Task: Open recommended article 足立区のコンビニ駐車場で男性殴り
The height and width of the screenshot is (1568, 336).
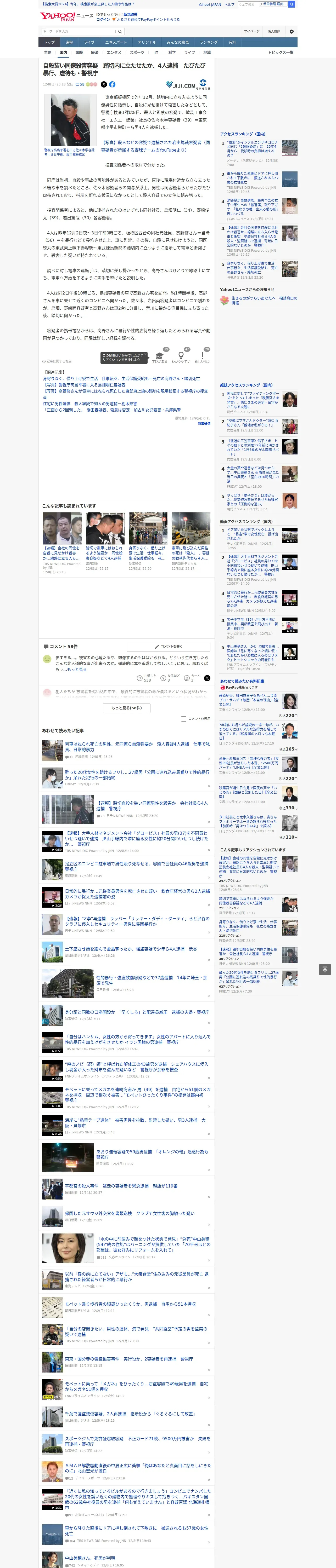Action: pyautogui.click(x=137, y=866)
